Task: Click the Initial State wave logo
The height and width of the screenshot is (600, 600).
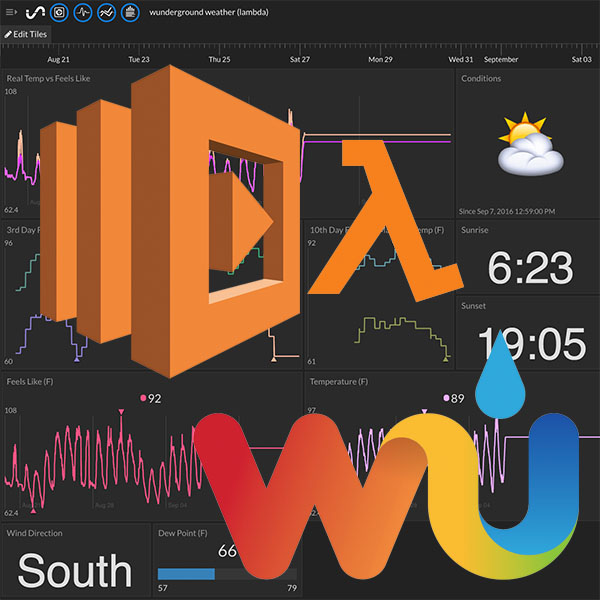Action: pyautogui.click(x=35, y=13)
